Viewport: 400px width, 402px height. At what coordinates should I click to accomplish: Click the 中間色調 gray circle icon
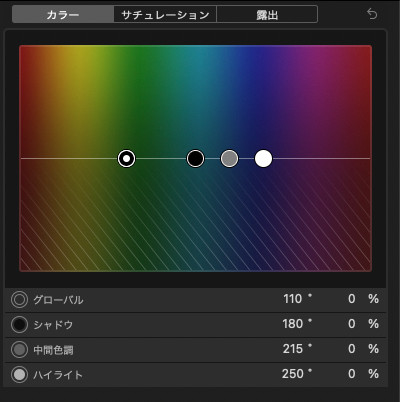point(19,350)
